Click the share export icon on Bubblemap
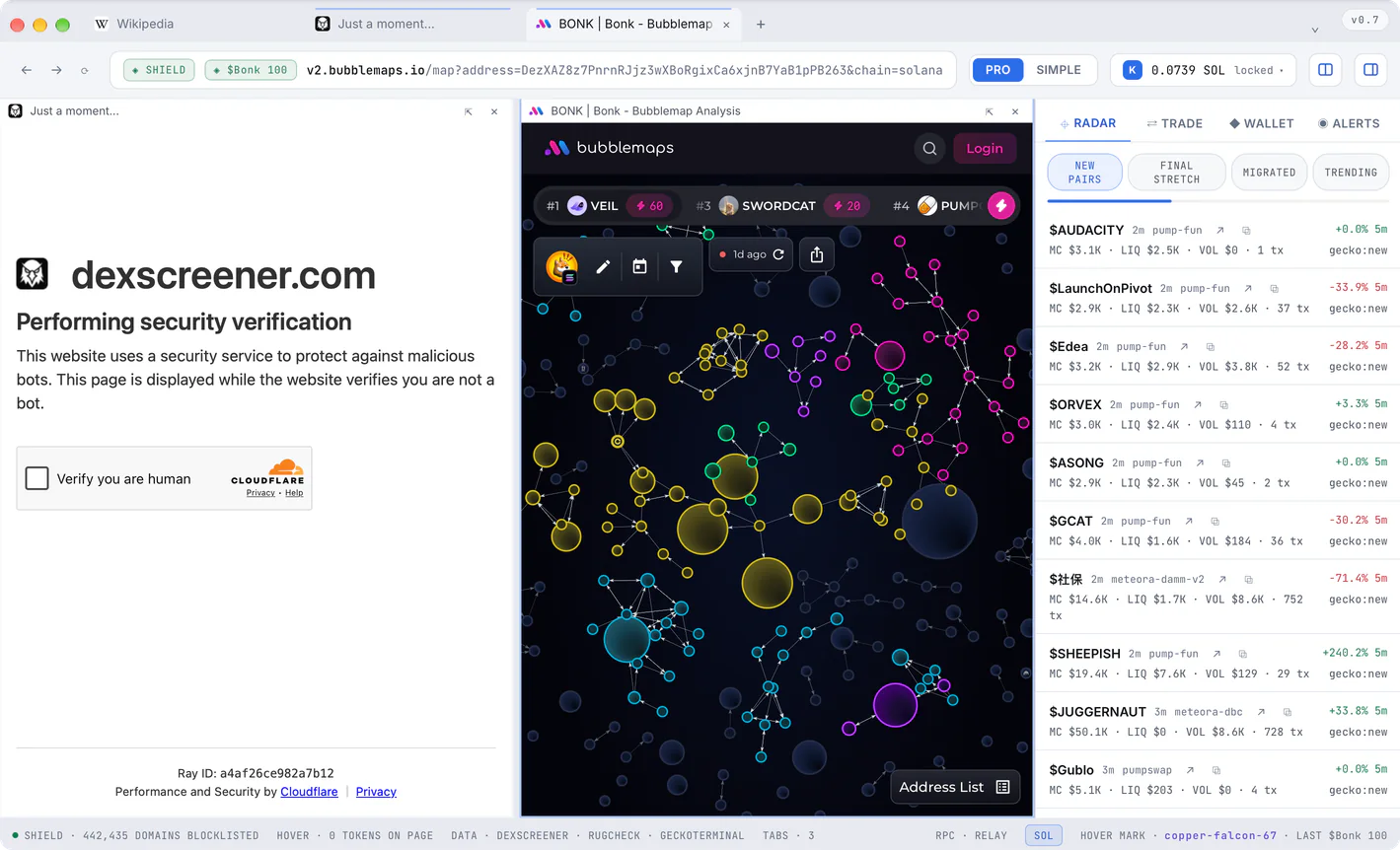This screenshot has height=850, width=1400. pos(817,254)
